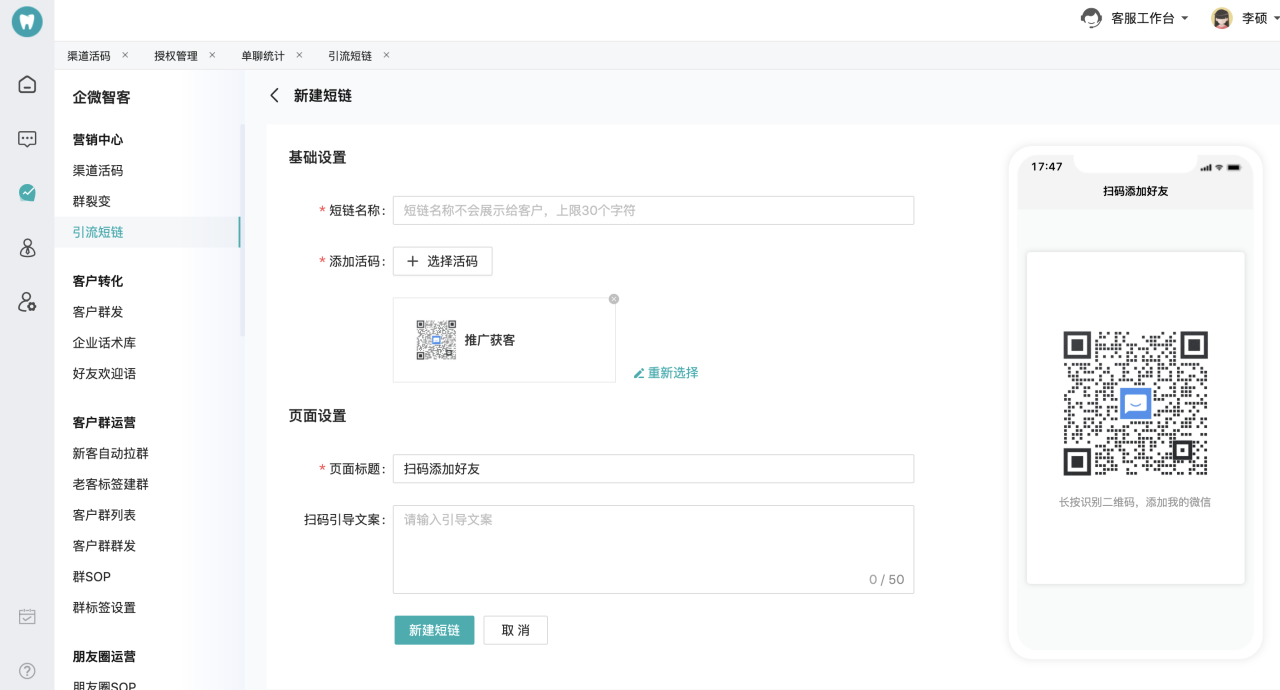The image size is (1280, 690).
Task: Open 新客自动拉群 in sidebar menu
Action: click(111, 453)
